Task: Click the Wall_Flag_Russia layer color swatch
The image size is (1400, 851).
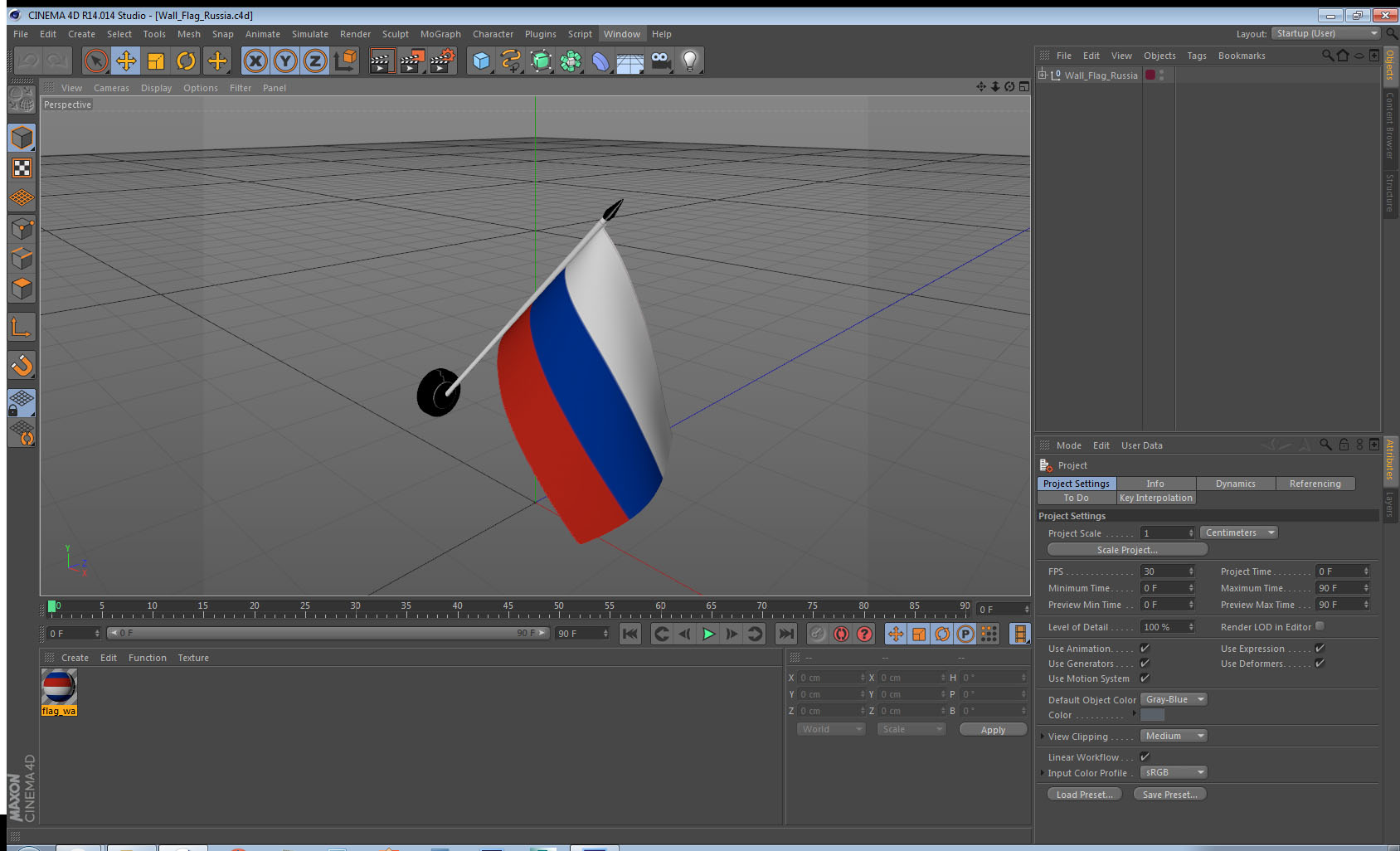Action: coord(1150,75)
